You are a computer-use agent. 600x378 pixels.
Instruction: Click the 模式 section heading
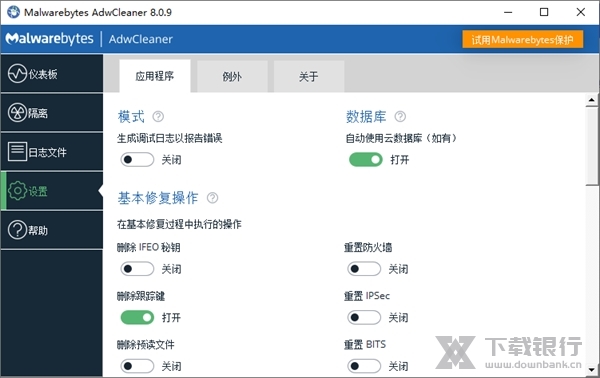[x=131, y=116]
